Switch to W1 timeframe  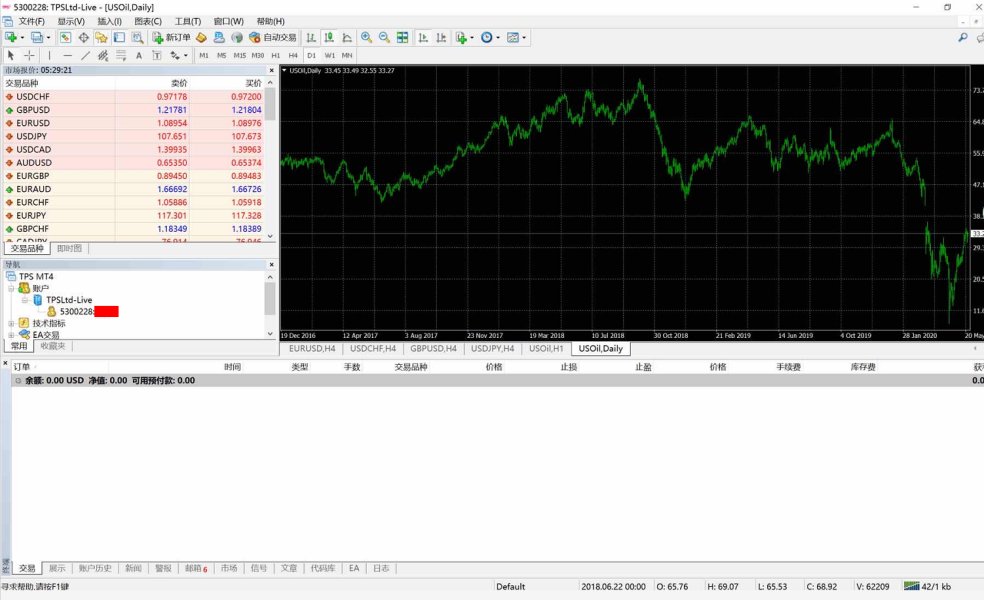(329, 55)
